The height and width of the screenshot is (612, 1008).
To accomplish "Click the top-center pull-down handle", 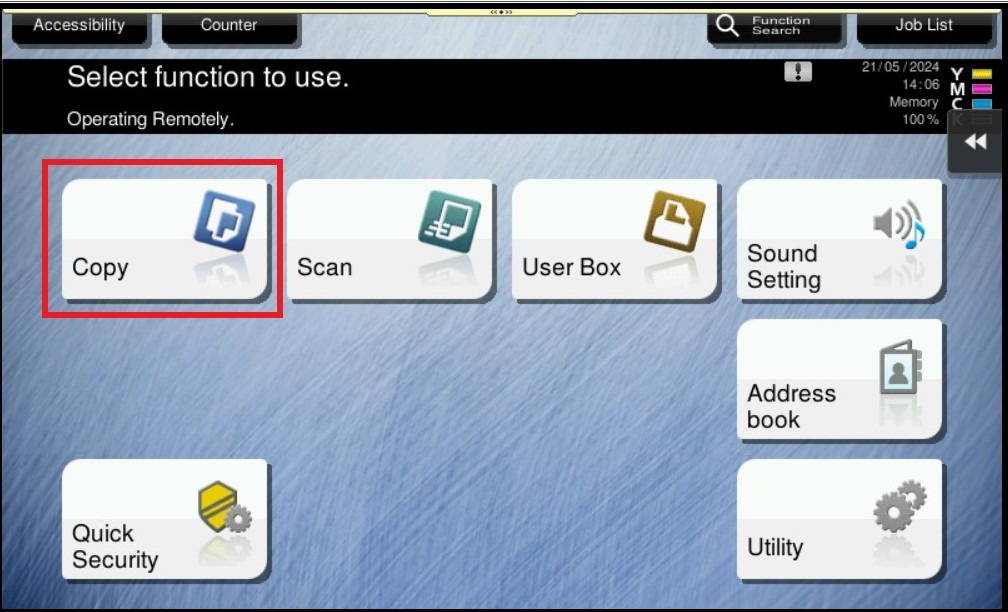I will point(502,11).
